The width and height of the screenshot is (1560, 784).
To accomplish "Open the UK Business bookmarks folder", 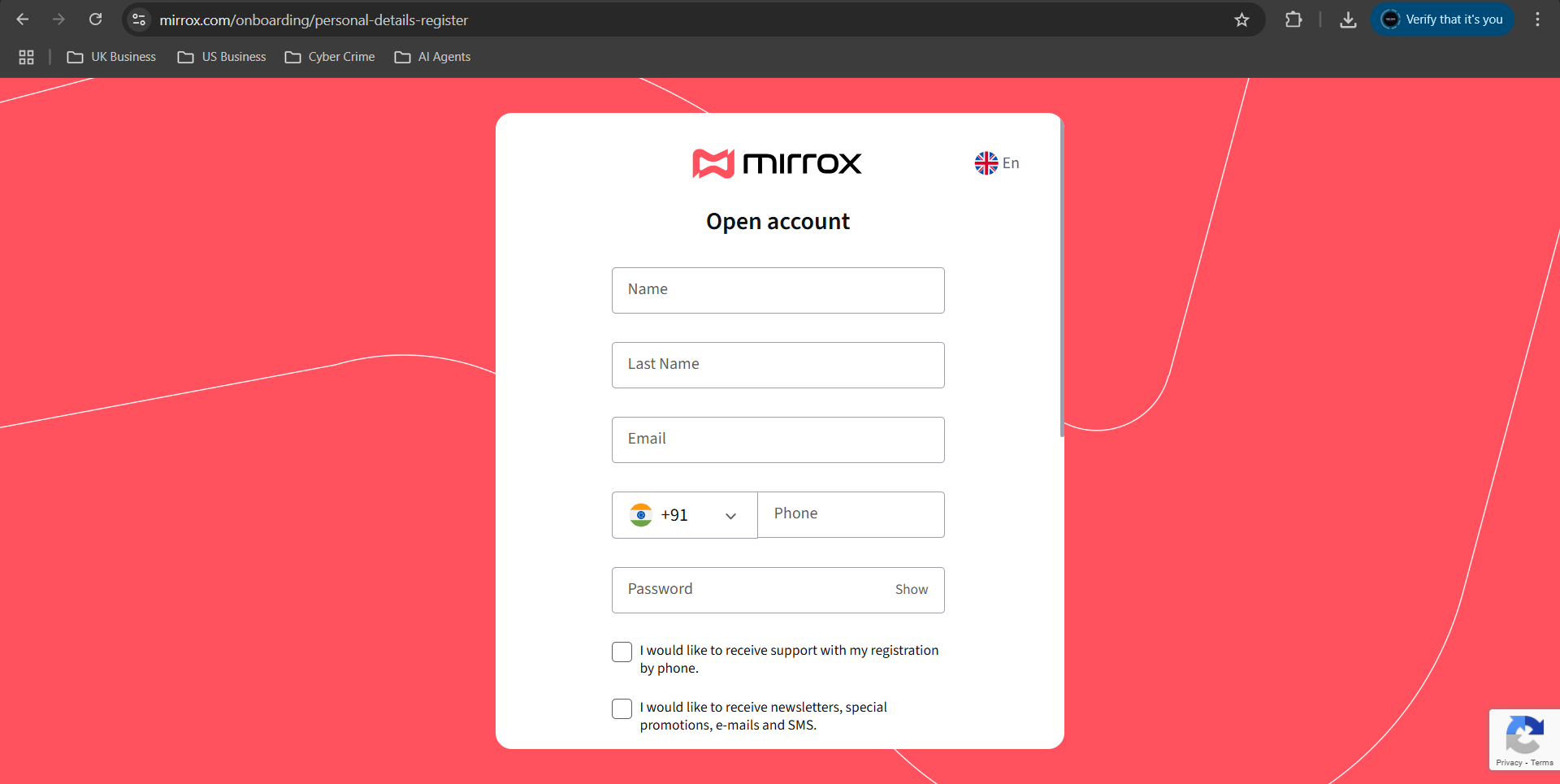I will pyautogui.click(x=111, y=57).
